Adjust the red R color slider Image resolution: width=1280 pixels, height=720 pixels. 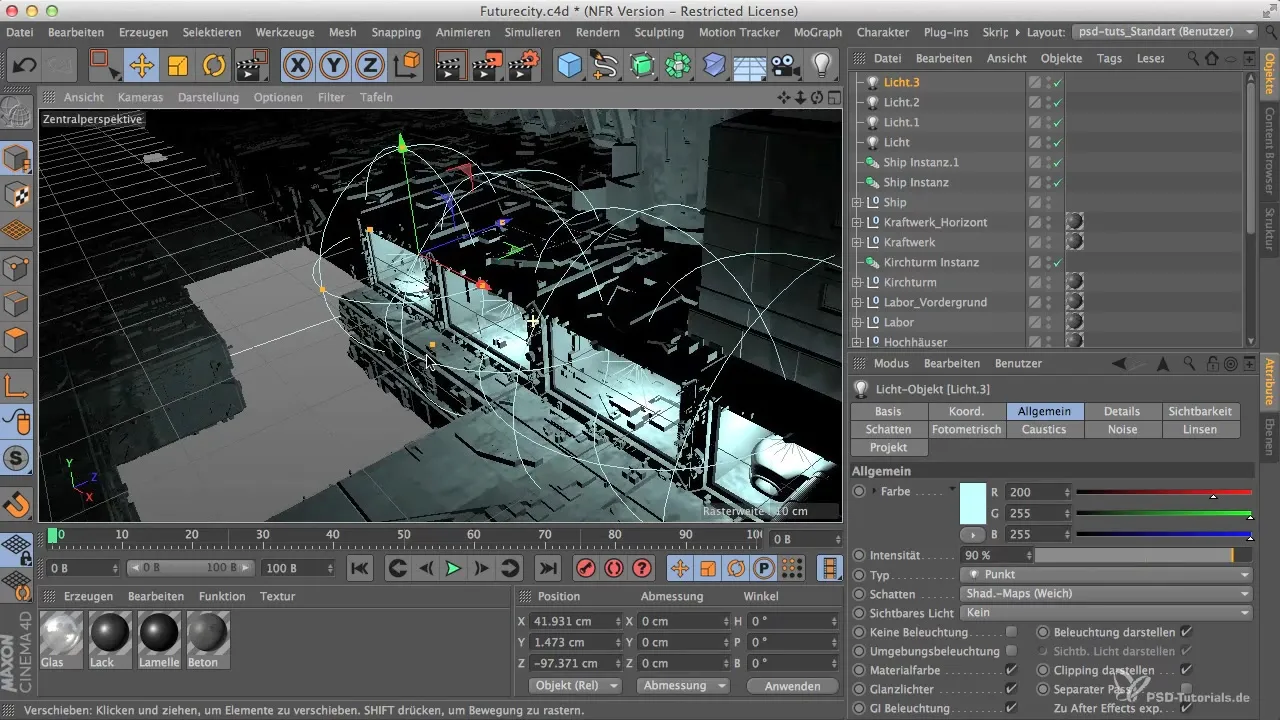1164,492
